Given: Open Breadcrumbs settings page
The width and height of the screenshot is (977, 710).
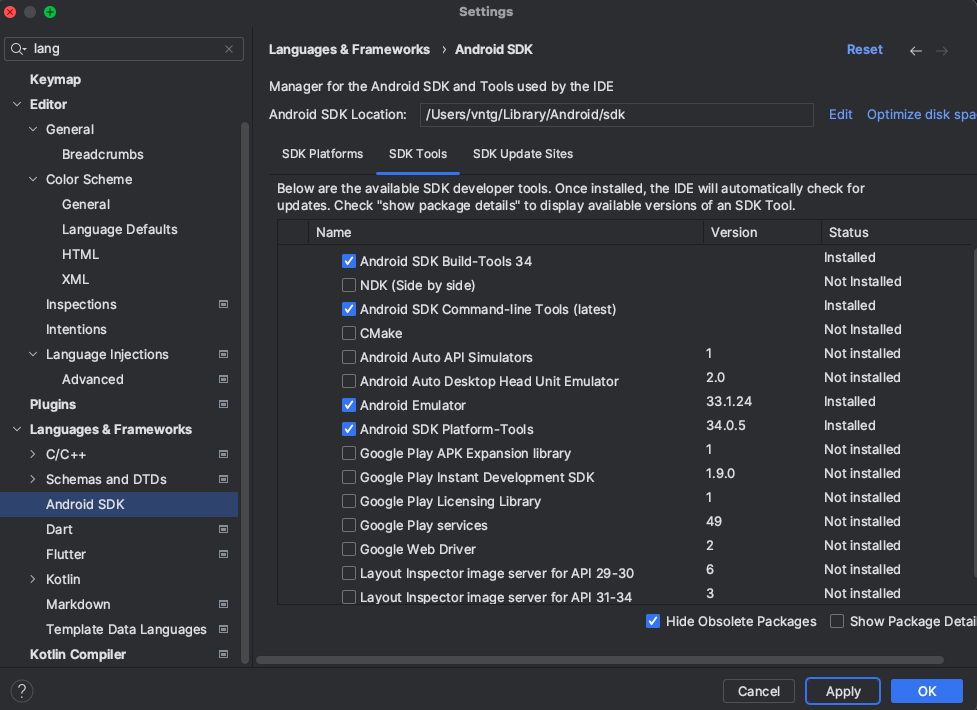Looking at the screenshot, I should [103, 154].
